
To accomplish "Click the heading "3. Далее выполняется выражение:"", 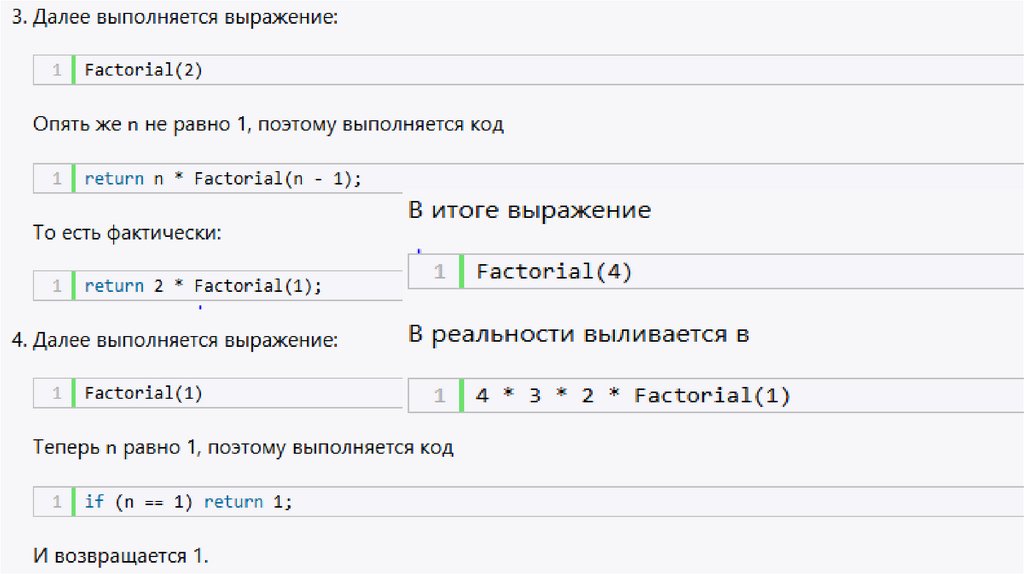I will (176, 19).
